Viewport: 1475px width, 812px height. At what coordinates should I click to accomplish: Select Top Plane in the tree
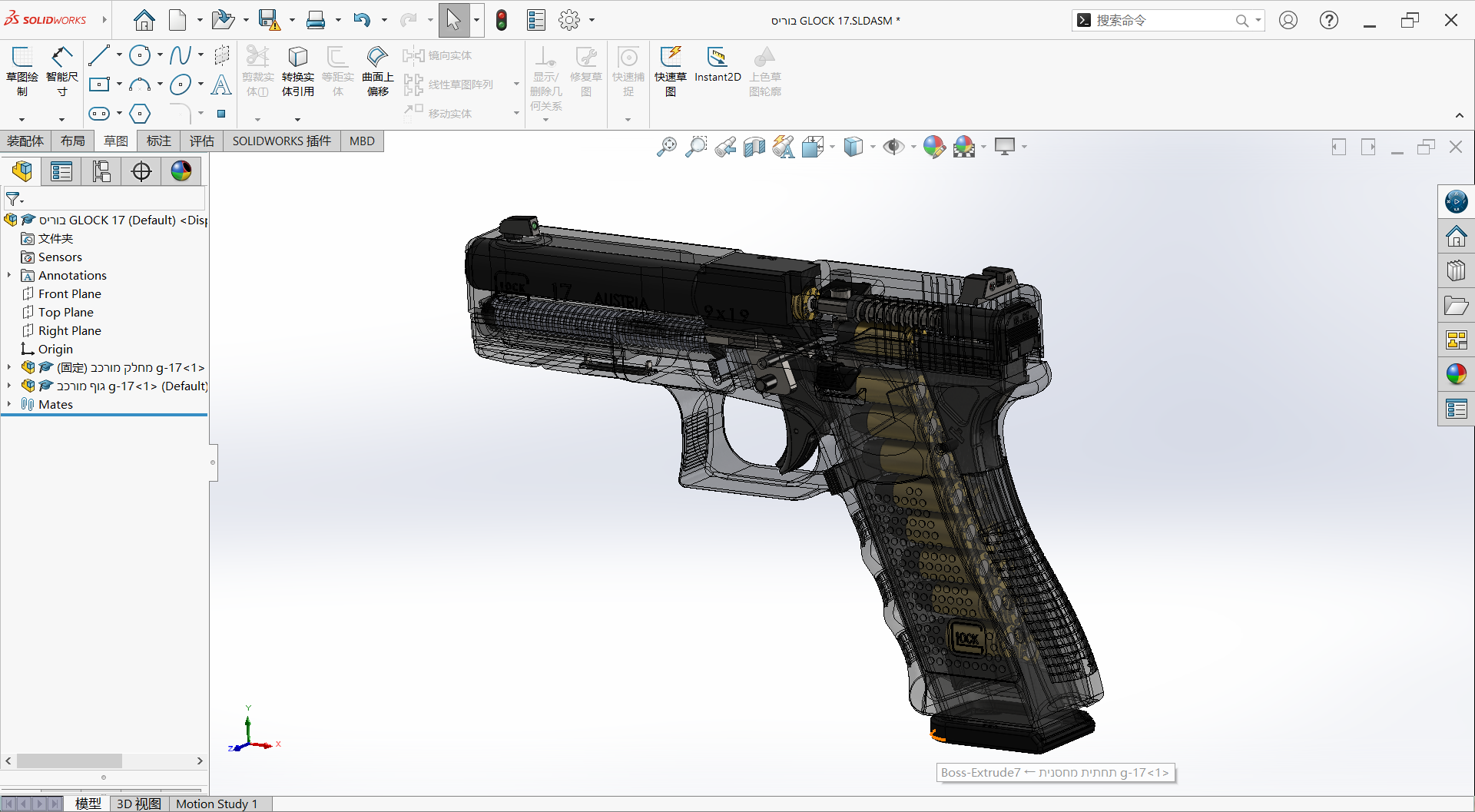[x=66, y=312]
